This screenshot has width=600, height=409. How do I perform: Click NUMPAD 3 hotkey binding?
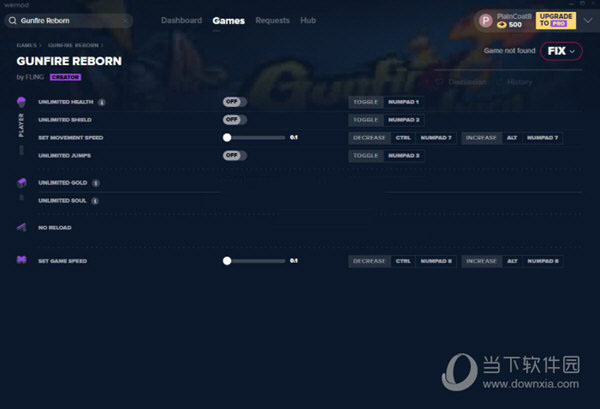tap(404, 156)
